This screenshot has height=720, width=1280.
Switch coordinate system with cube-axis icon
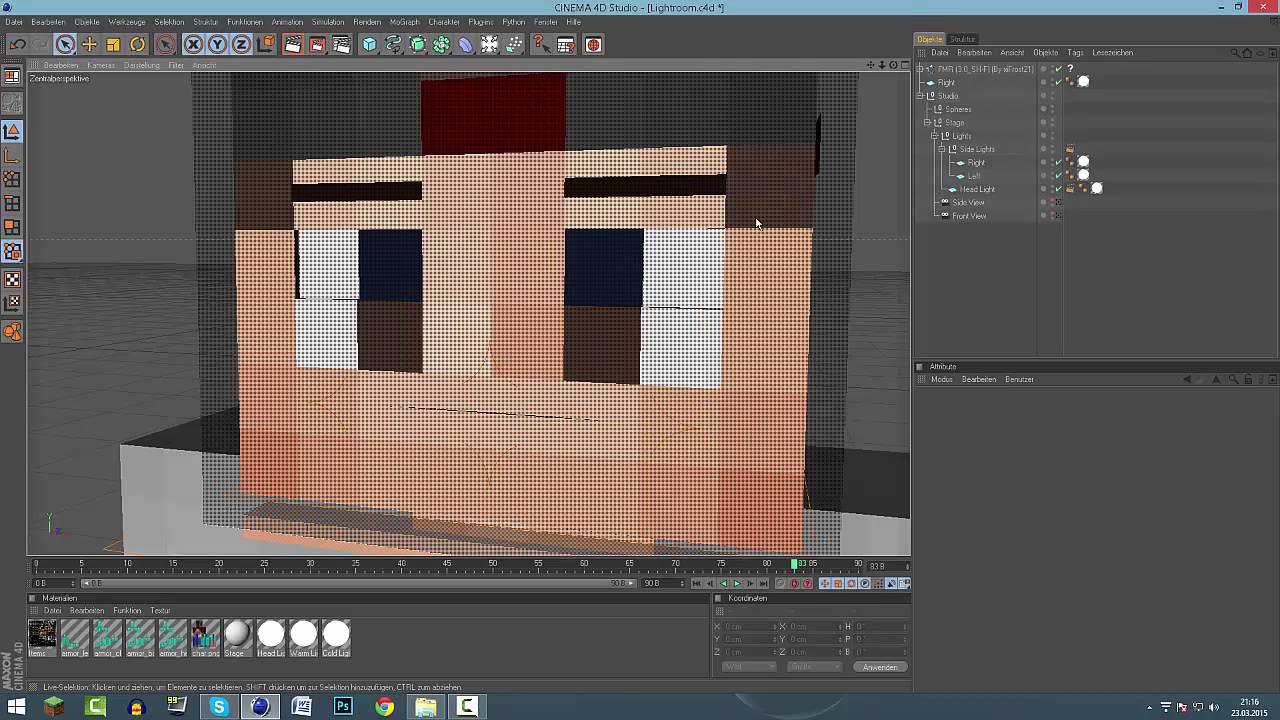(265, 45)
